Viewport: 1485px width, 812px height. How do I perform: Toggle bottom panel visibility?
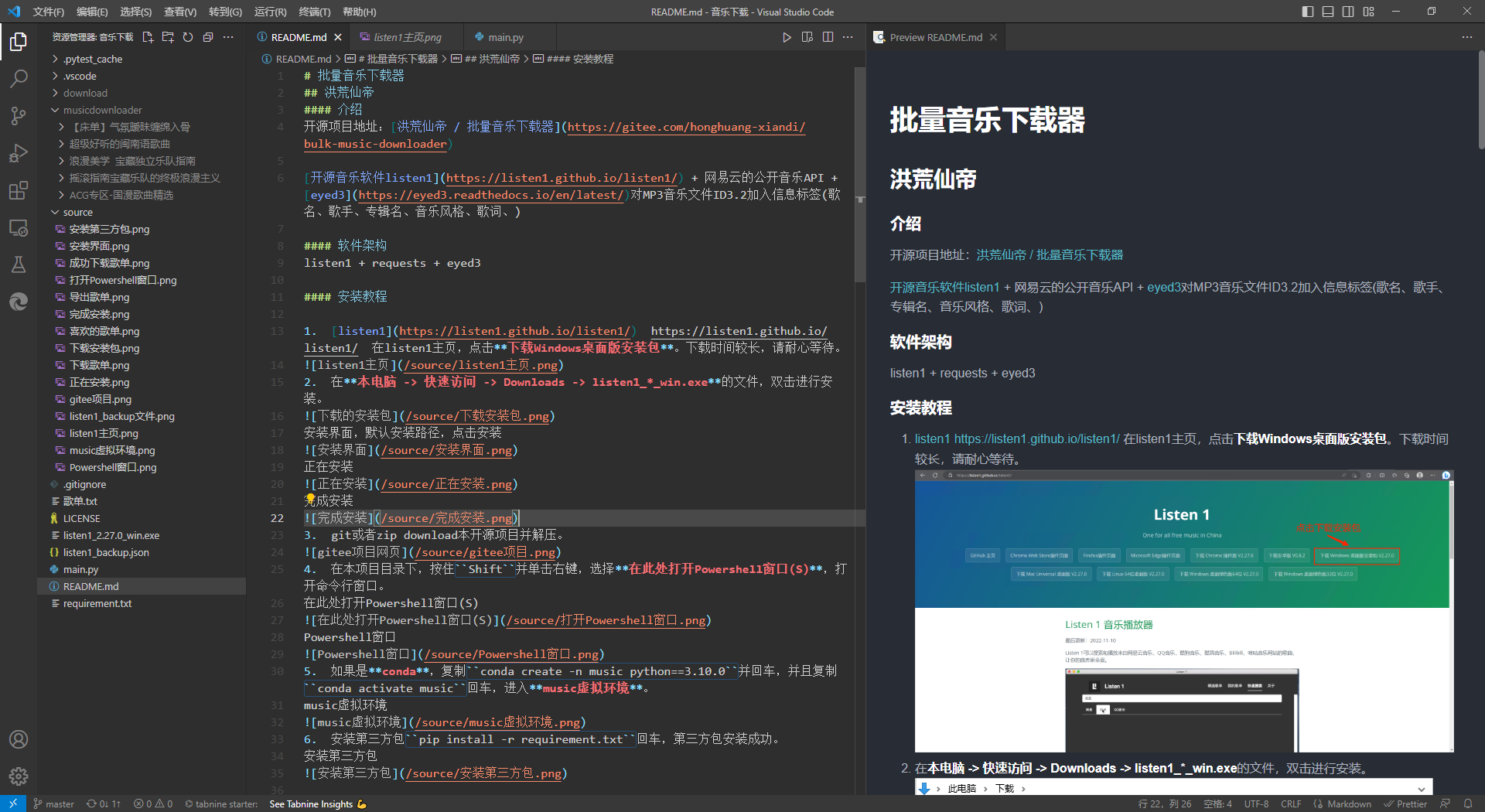tap(1328, 12)
